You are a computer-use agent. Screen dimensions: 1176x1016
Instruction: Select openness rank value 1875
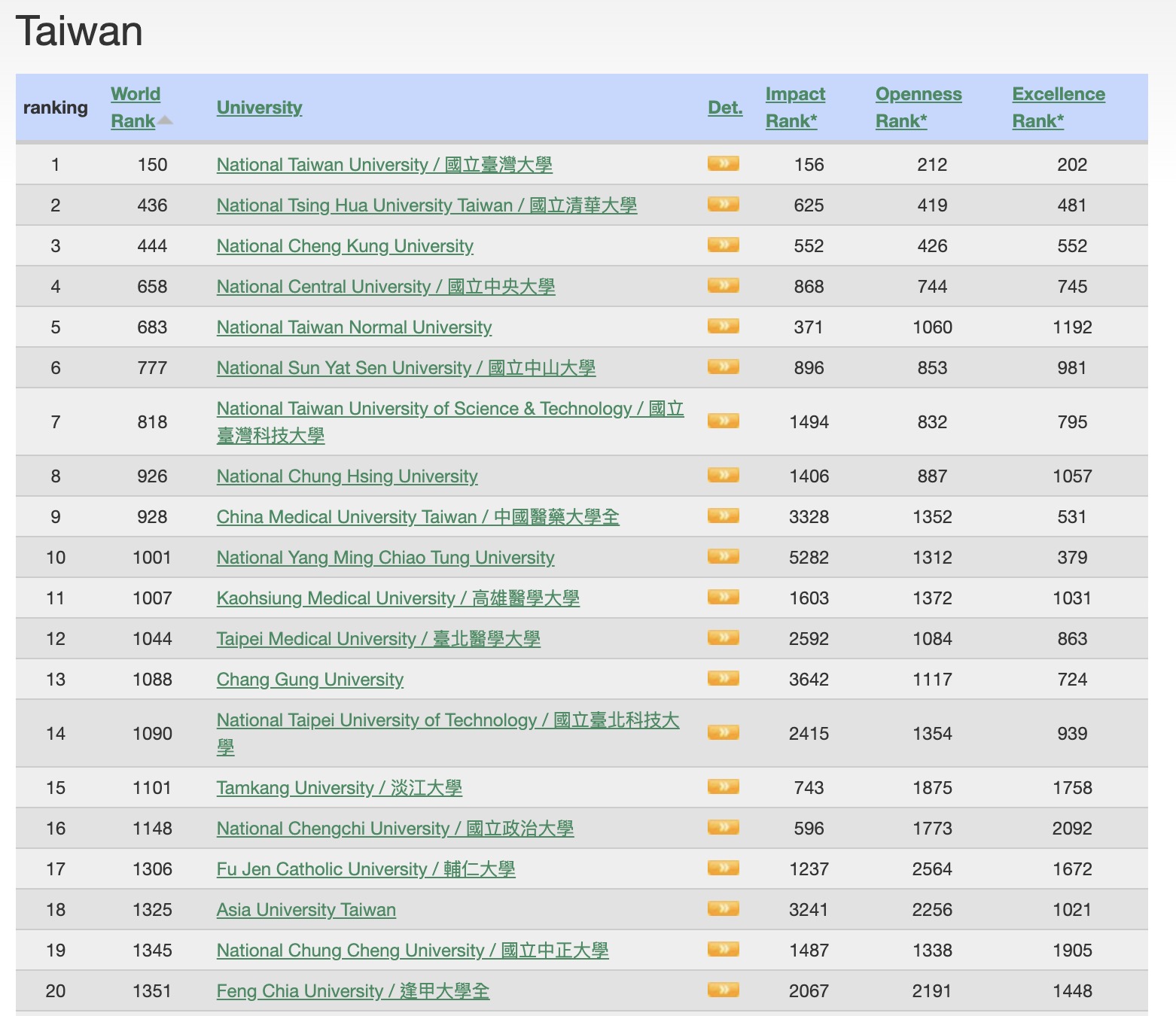click(932, 788)
